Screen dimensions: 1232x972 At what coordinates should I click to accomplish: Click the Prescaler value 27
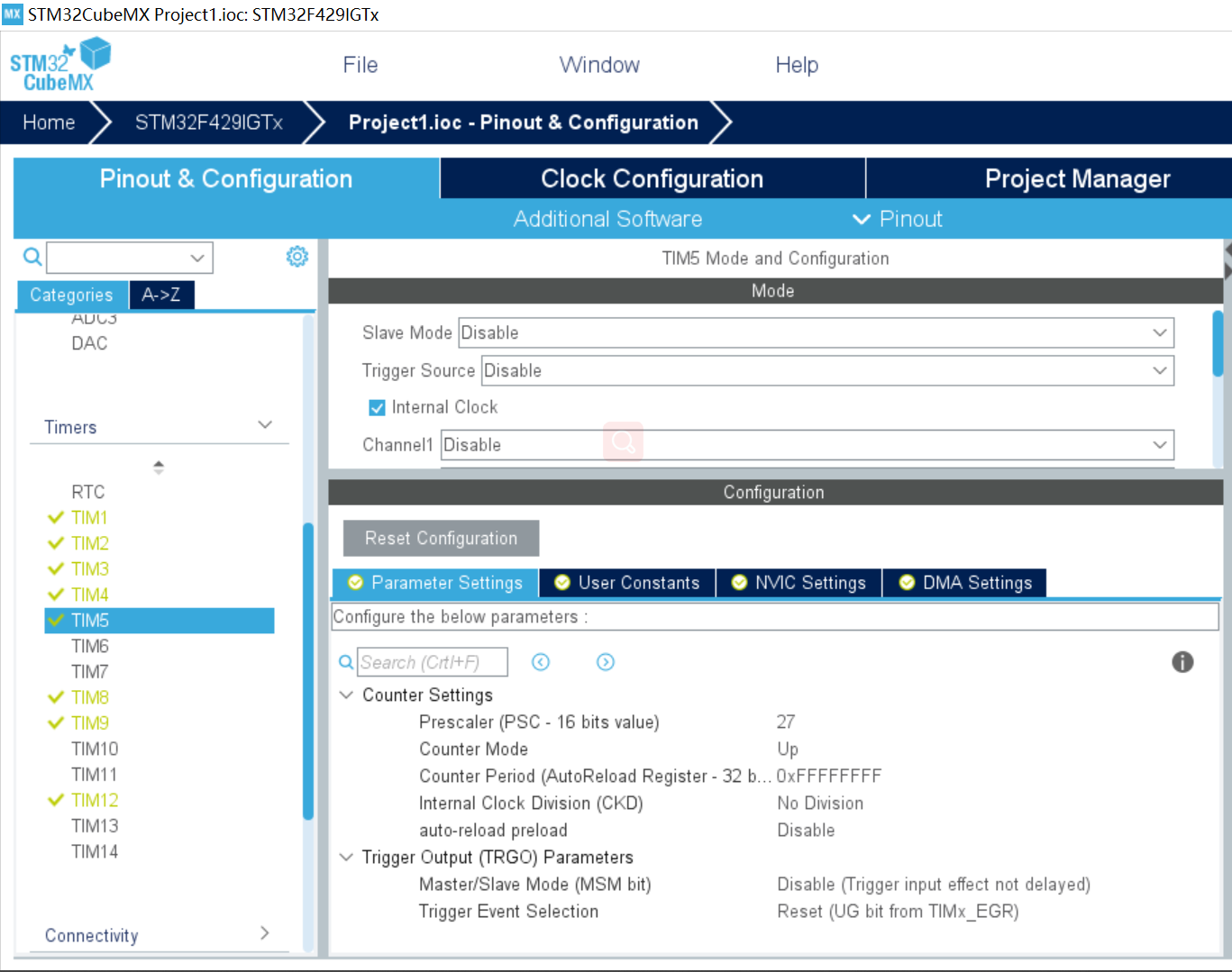click(x=786, y=722)
